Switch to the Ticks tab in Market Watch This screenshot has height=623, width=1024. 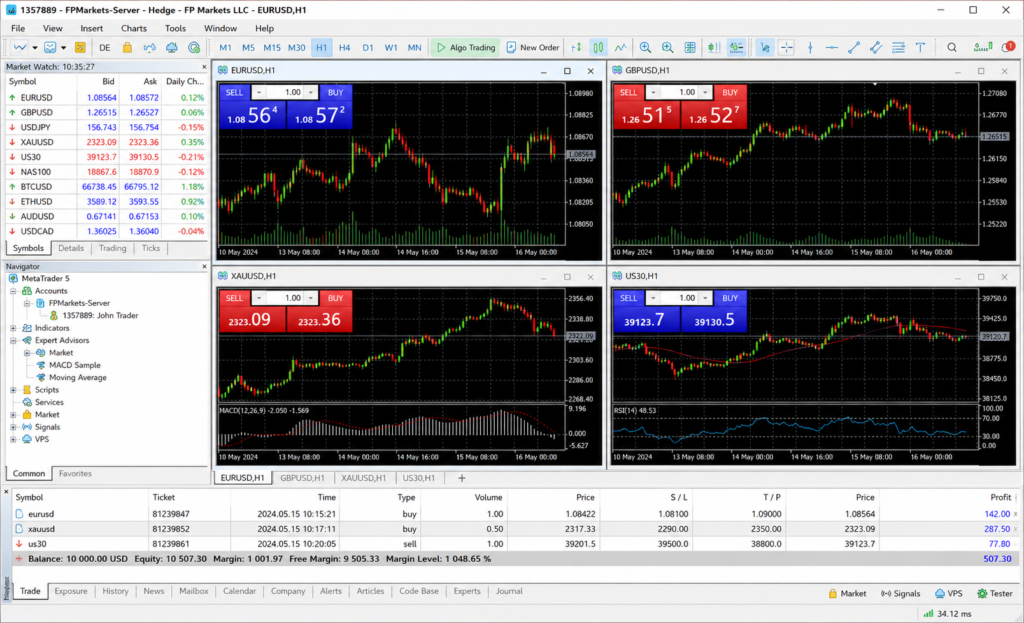pyautogui.click(x=151, y=248)
